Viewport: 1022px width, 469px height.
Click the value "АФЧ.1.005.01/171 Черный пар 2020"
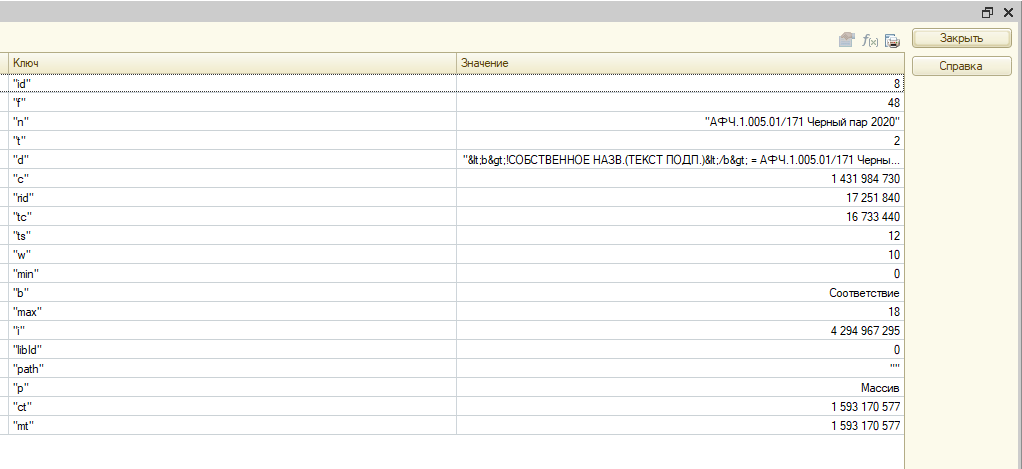[x=802, y=121]
